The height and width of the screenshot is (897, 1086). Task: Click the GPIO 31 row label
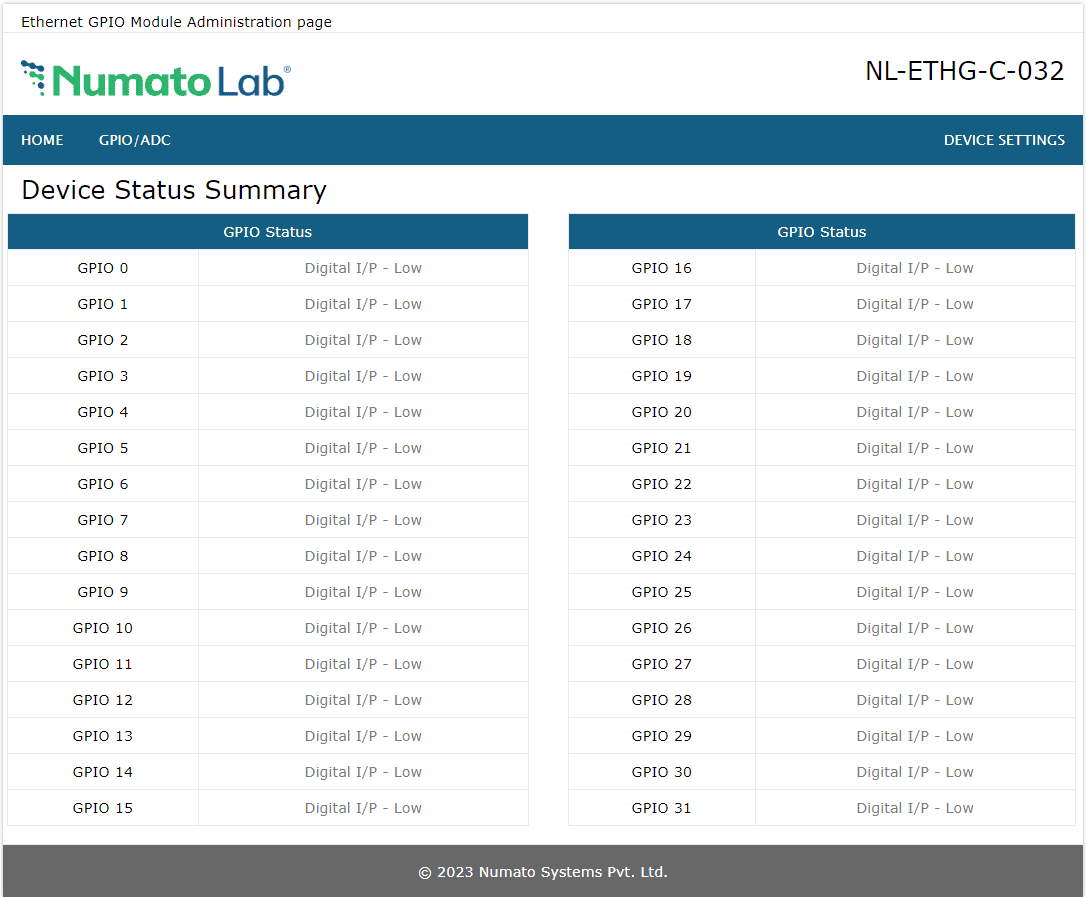pyautogui.click(x=661, y=808)
